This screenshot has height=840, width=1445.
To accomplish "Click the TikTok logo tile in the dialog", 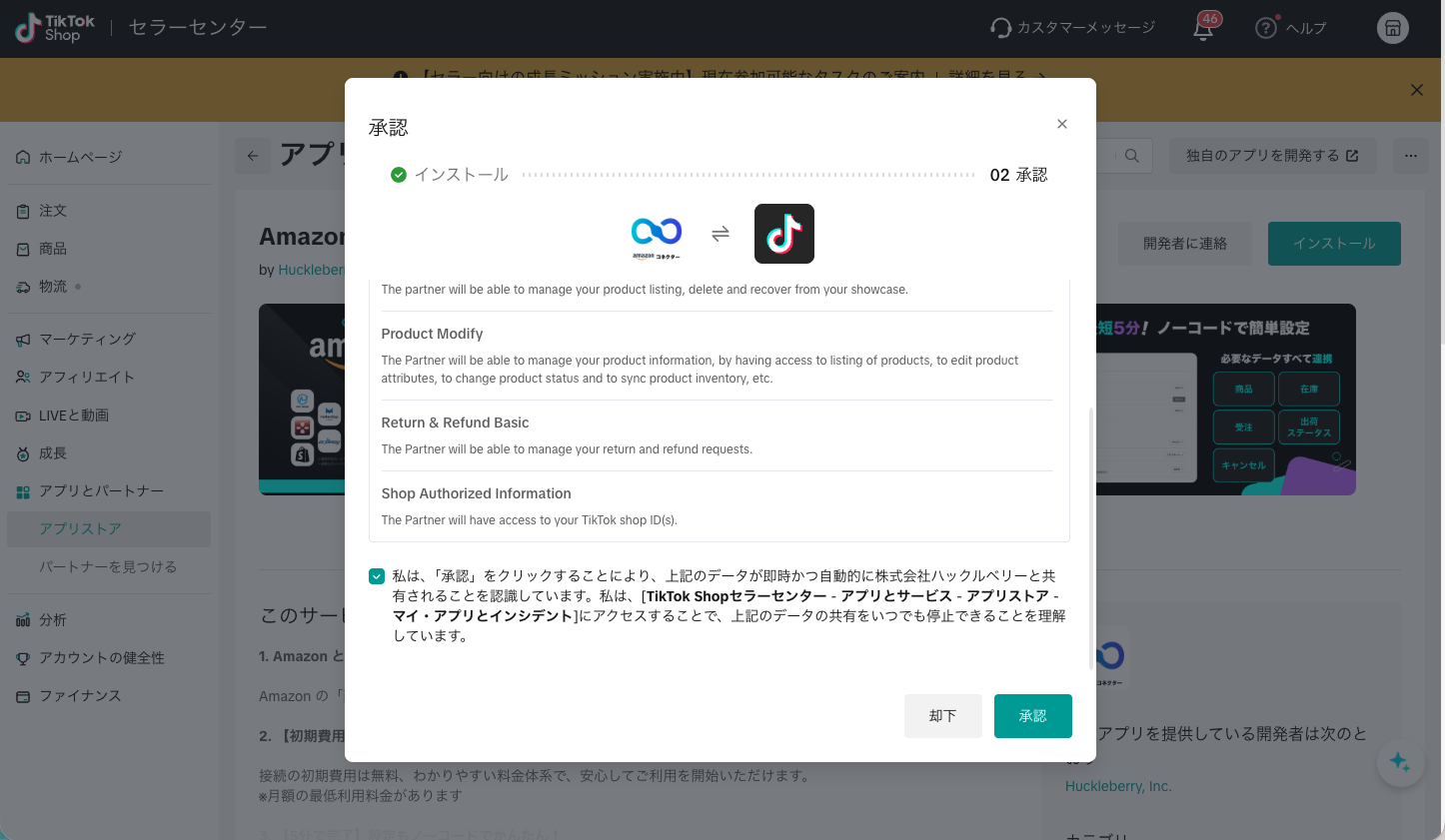I will tap(784, 234).
